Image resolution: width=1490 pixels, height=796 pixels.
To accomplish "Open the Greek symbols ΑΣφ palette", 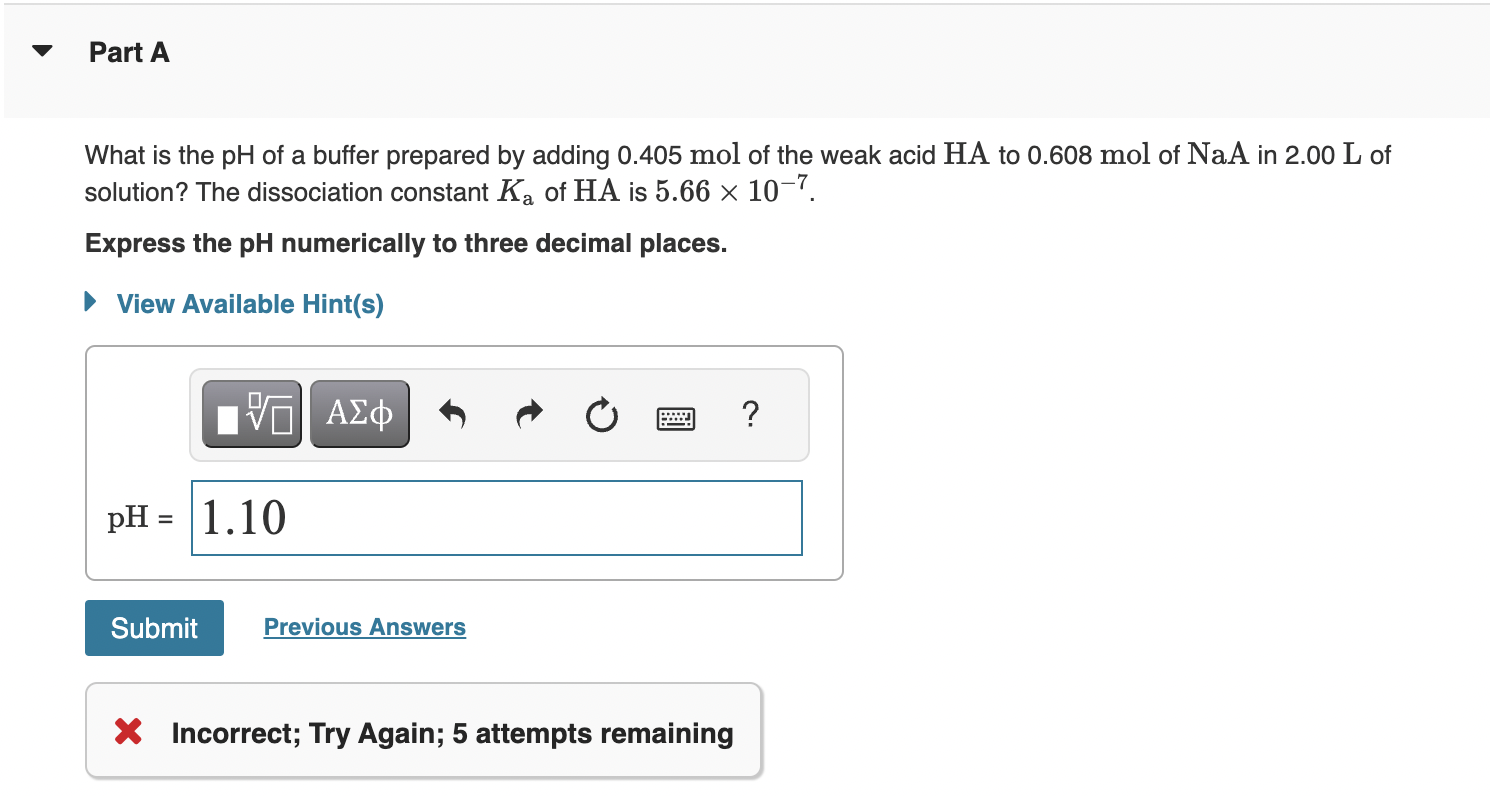I will click(x=359, y=412).
